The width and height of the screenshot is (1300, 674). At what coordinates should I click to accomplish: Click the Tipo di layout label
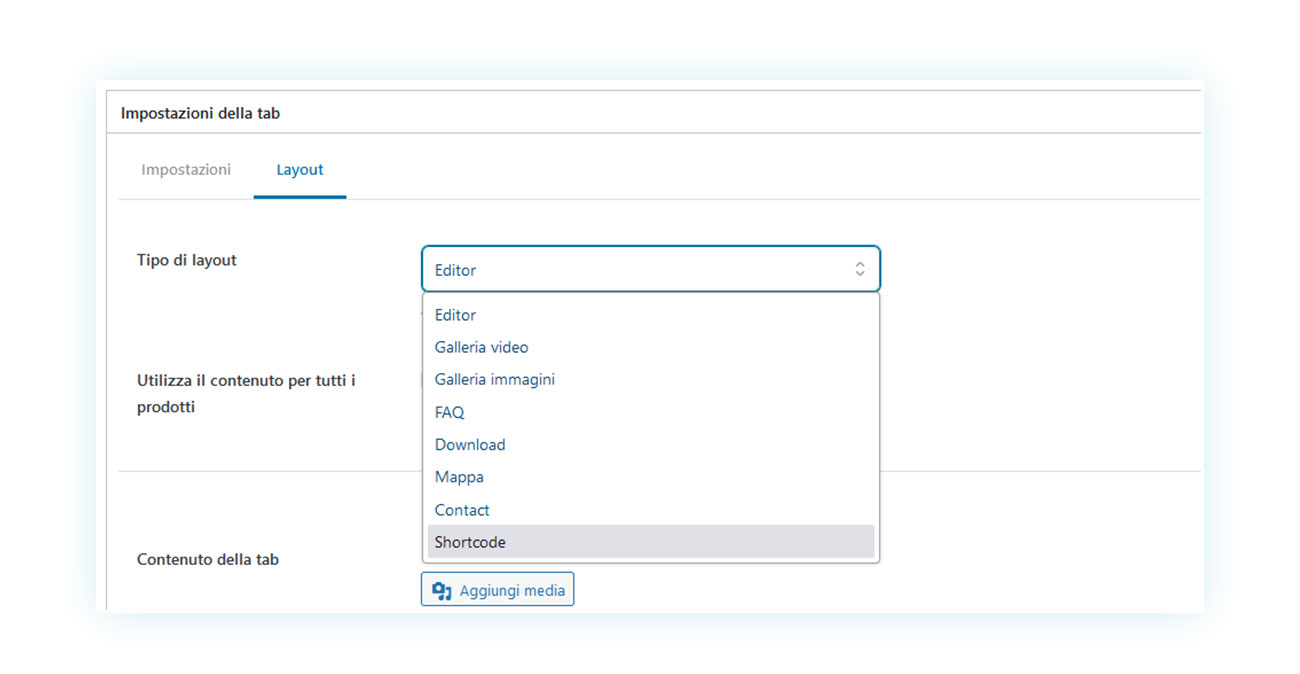187,260
